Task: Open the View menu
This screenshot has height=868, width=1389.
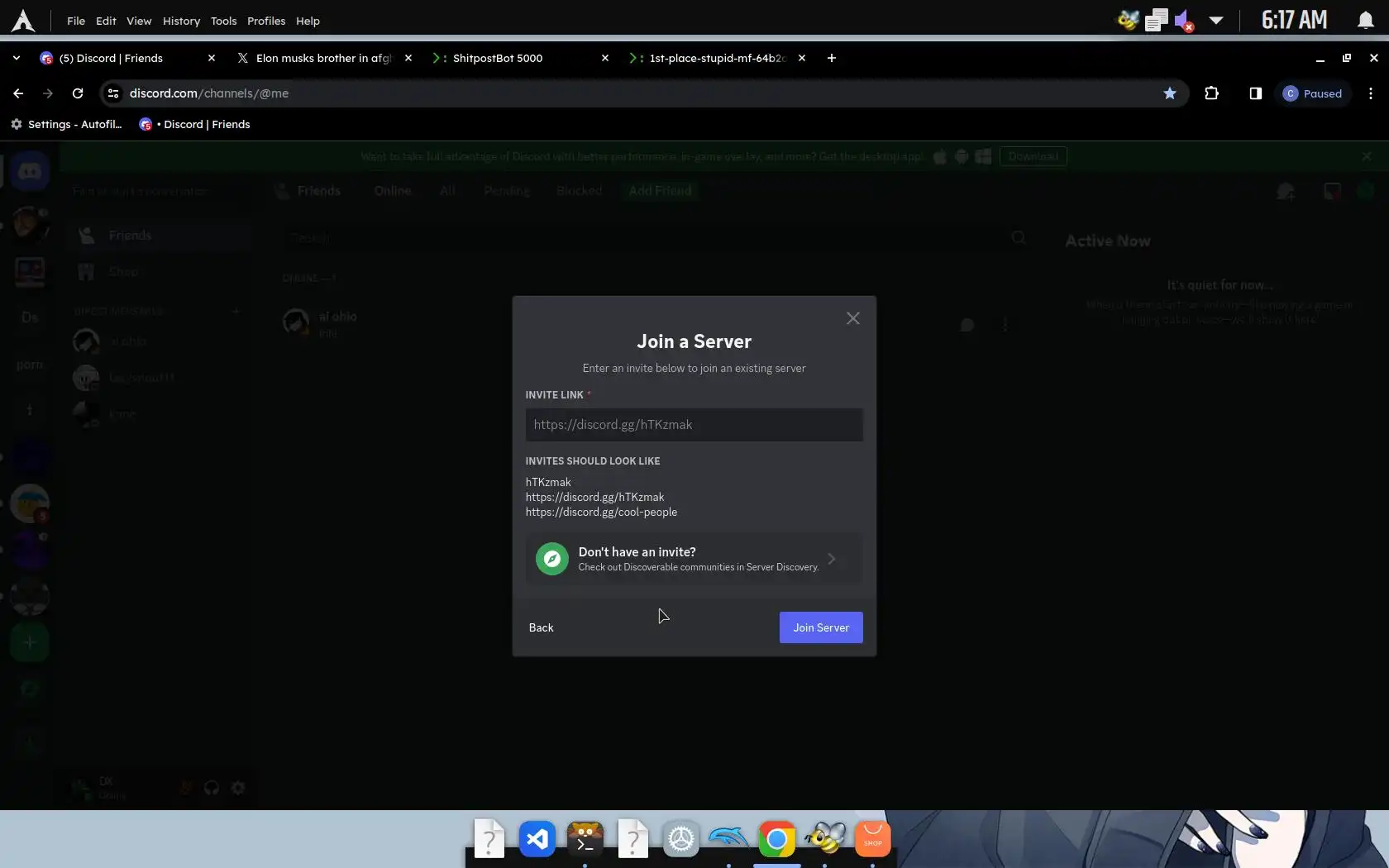Action: pyautogui.click(x=139, y=21)
